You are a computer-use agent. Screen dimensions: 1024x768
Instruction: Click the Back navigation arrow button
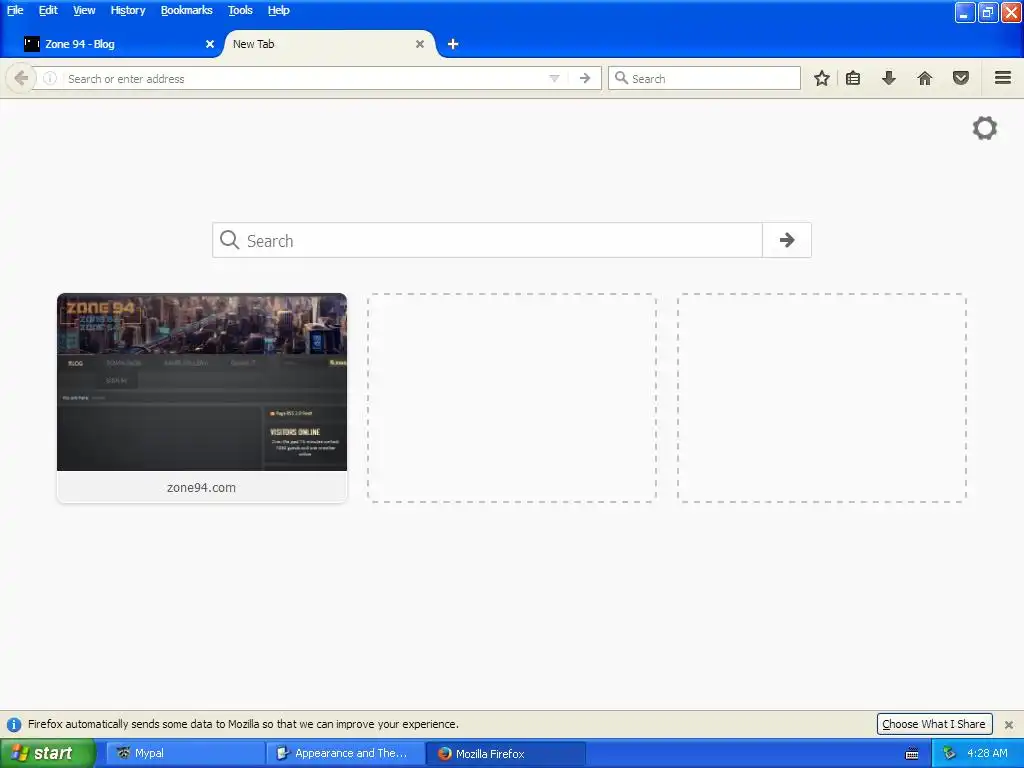point(20,78)
